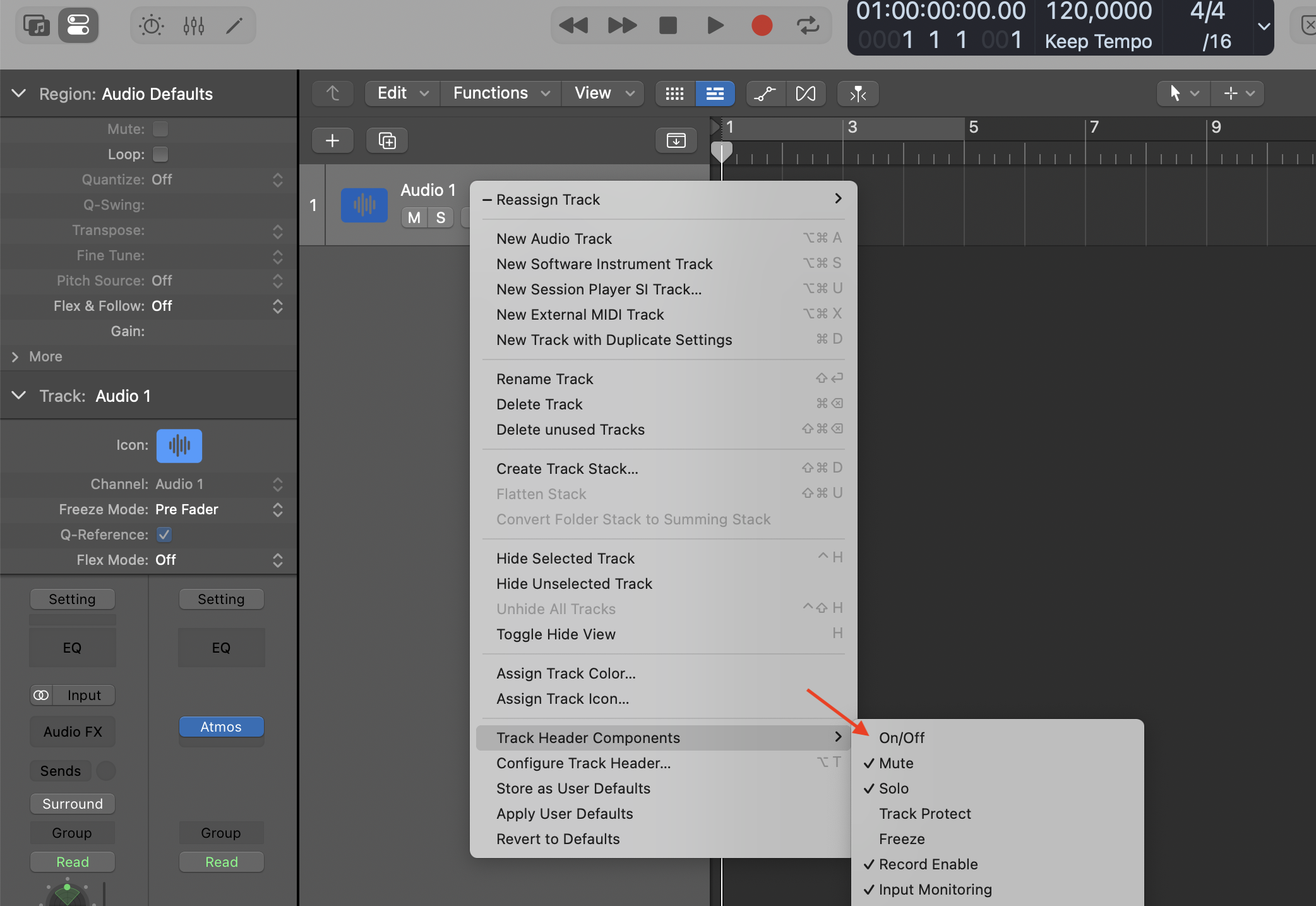The height and width of the screenshot is (906, 1316).
Task: Click the Fast Forward transport button
Action: (622, 25)
